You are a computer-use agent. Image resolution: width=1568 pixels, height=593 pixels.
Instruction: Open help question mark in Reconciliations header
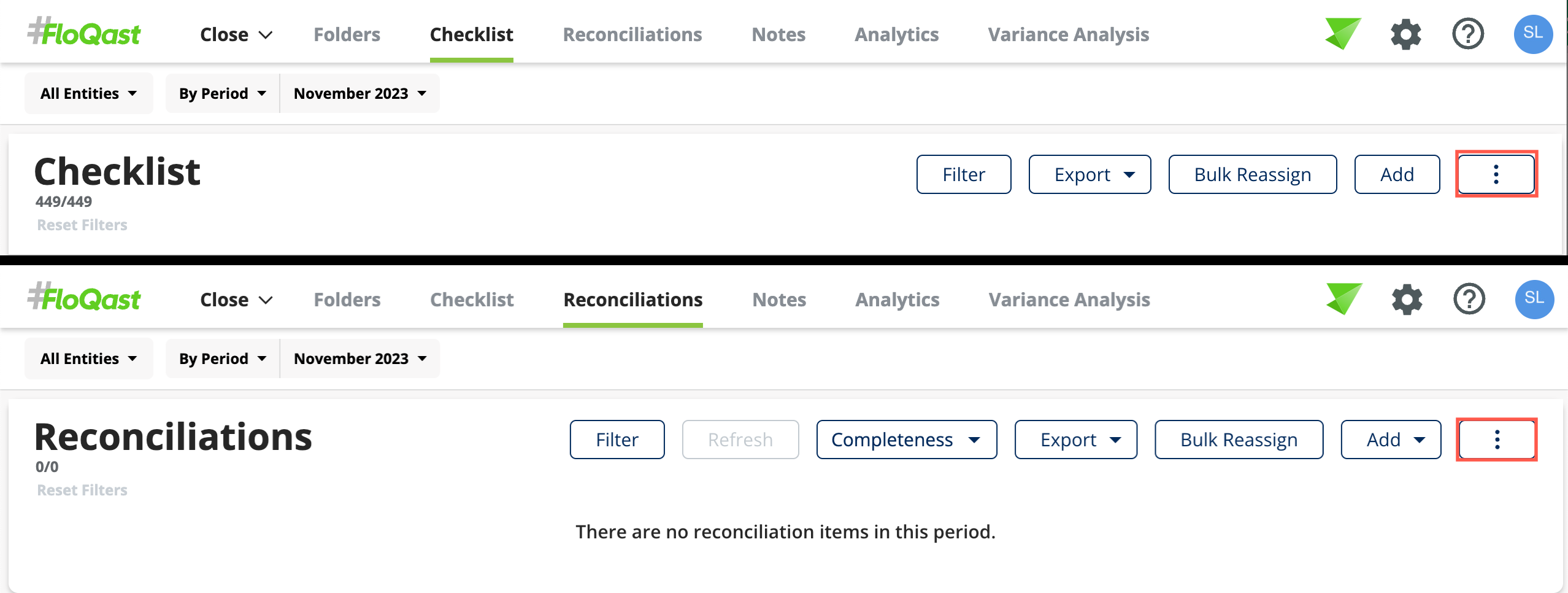[x=1469, y=300]
